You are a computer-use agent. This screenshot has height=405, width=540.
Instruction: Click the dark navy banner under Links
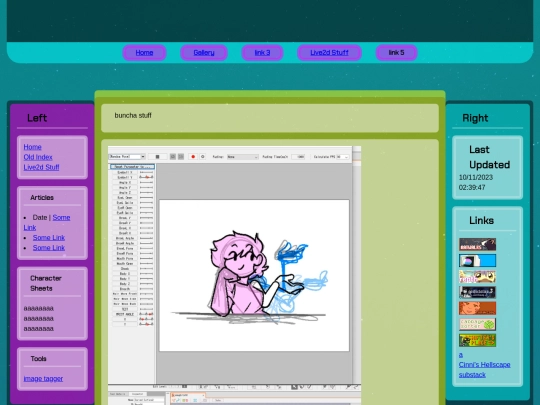(477, 292)
